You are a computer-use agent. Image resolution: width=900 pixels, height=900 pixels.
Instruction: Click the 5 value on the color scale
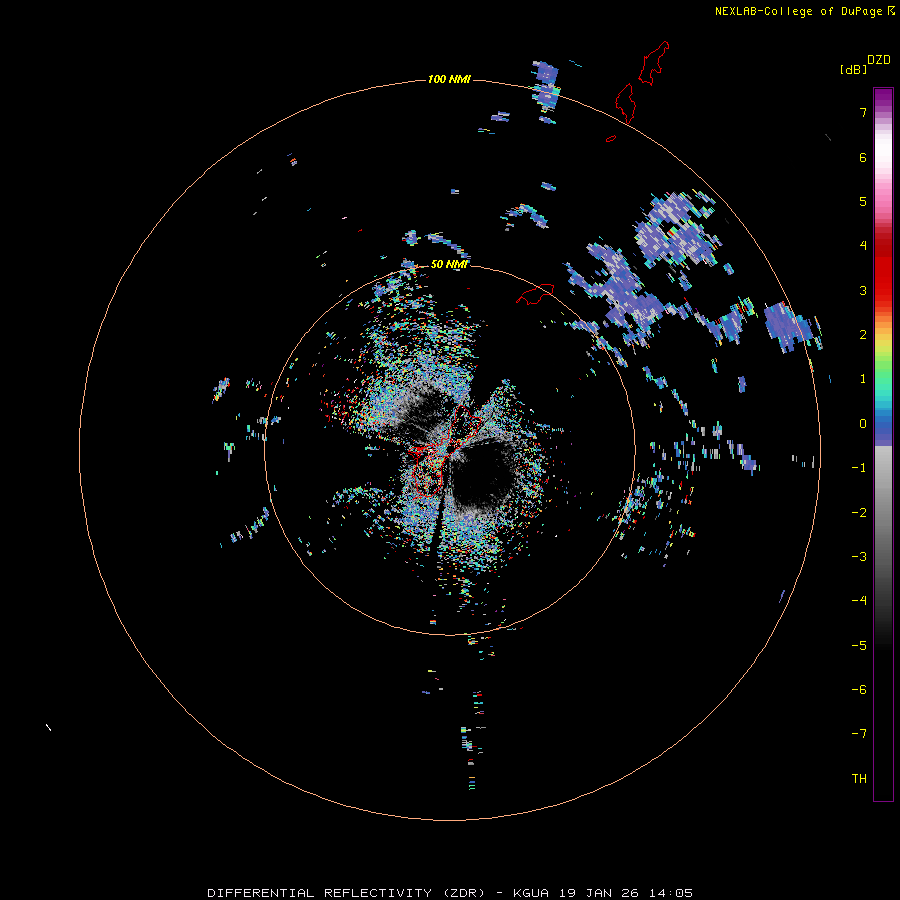(863, 201)
